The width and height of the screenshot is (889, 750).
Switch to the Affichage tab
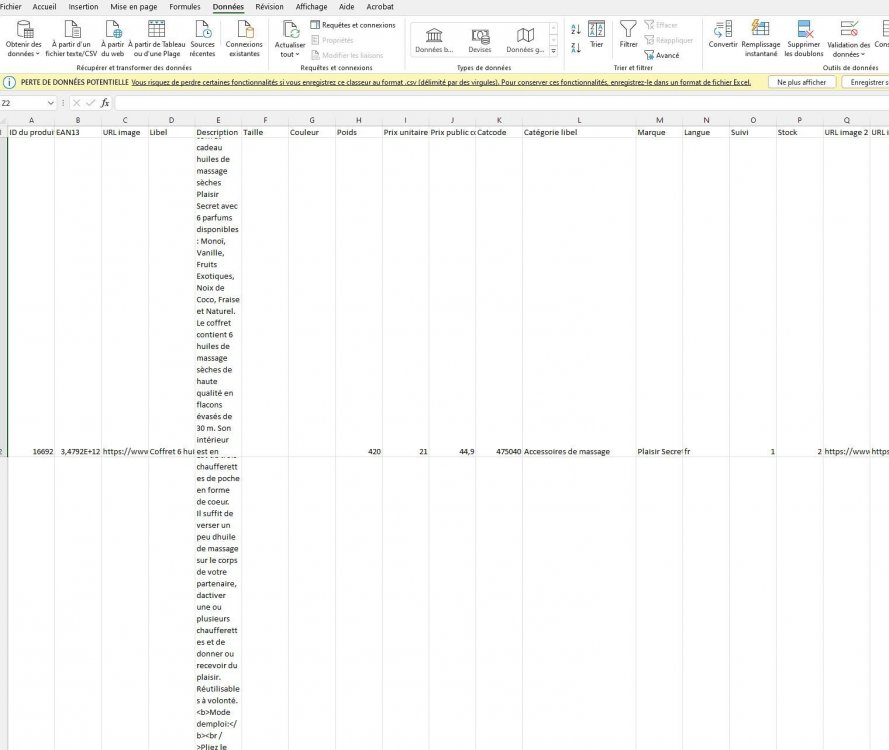(311, 7)
